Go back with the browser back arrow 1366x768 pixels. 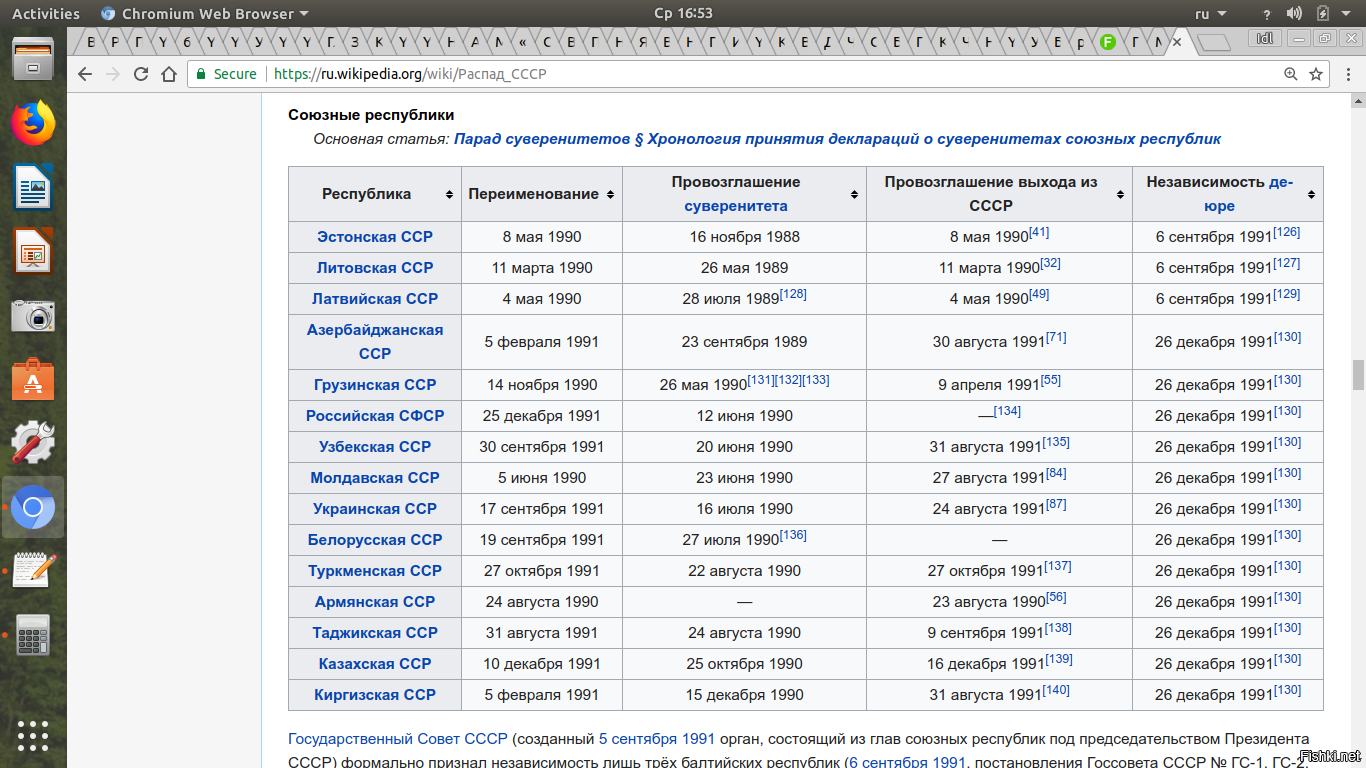[x=85, y=74]
